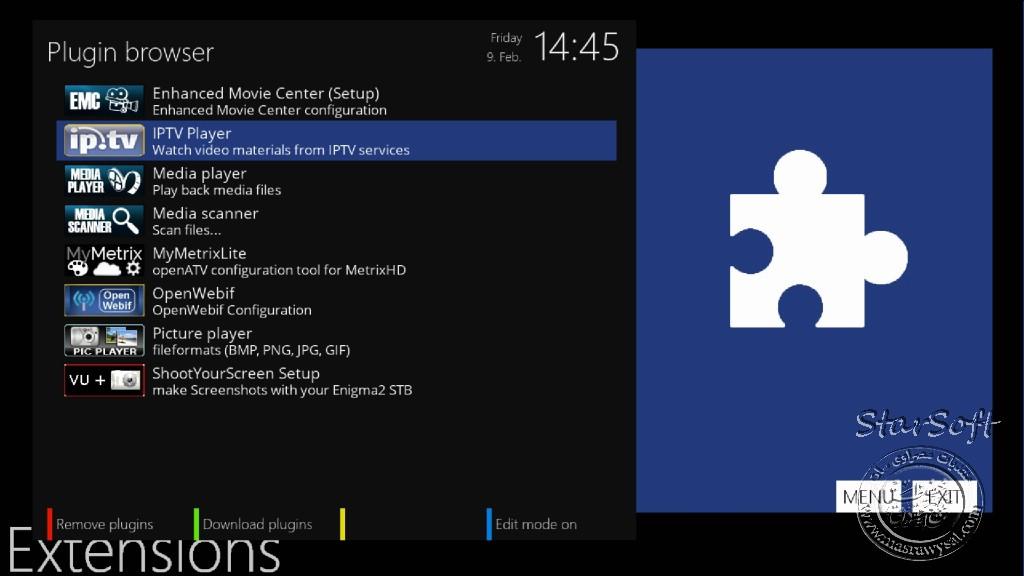The width and height of the screenshot is (1024, 576).
Task: Click the large puzzle piece plugin image
Action: click(818, 240)
